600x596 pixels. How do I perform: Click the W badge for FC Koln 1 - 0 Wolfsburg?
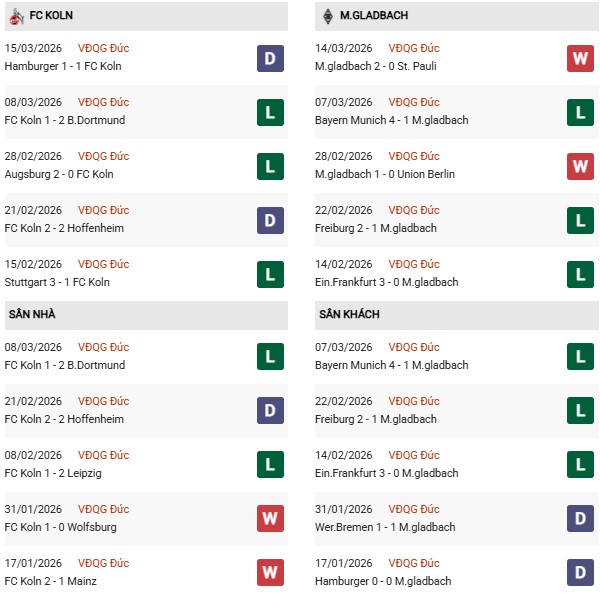[x=271, y=519]
